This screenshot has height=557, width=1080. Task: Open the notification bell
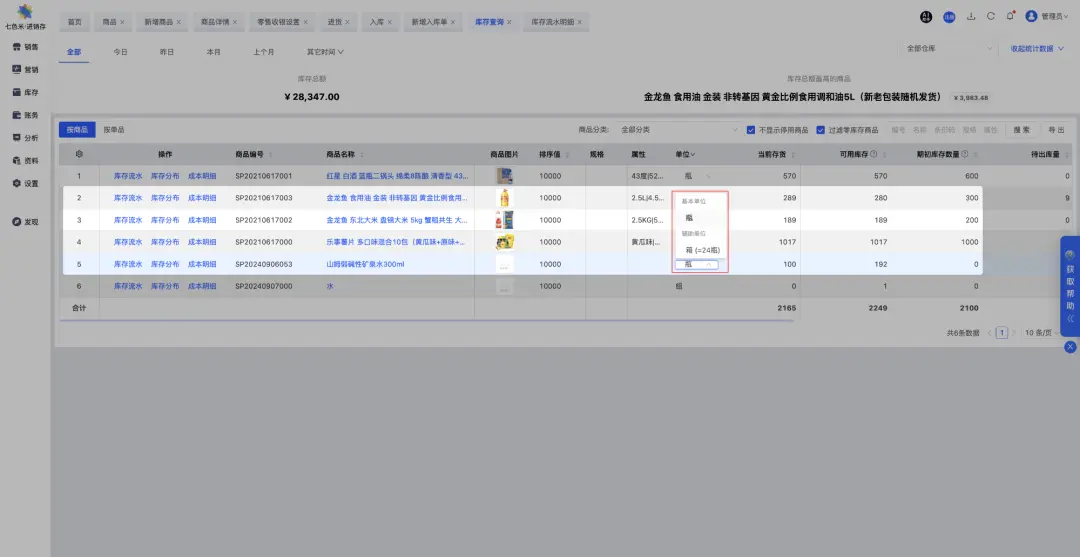[x=1010, y=16]
